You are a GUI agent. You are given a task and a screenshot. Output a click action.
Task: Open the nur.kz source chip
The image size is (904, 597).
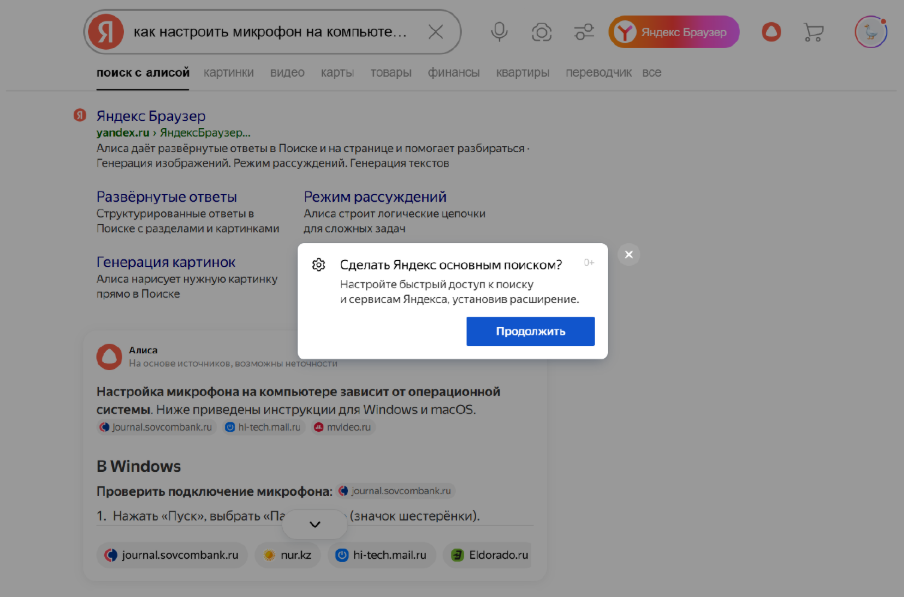tap(286, 554)
